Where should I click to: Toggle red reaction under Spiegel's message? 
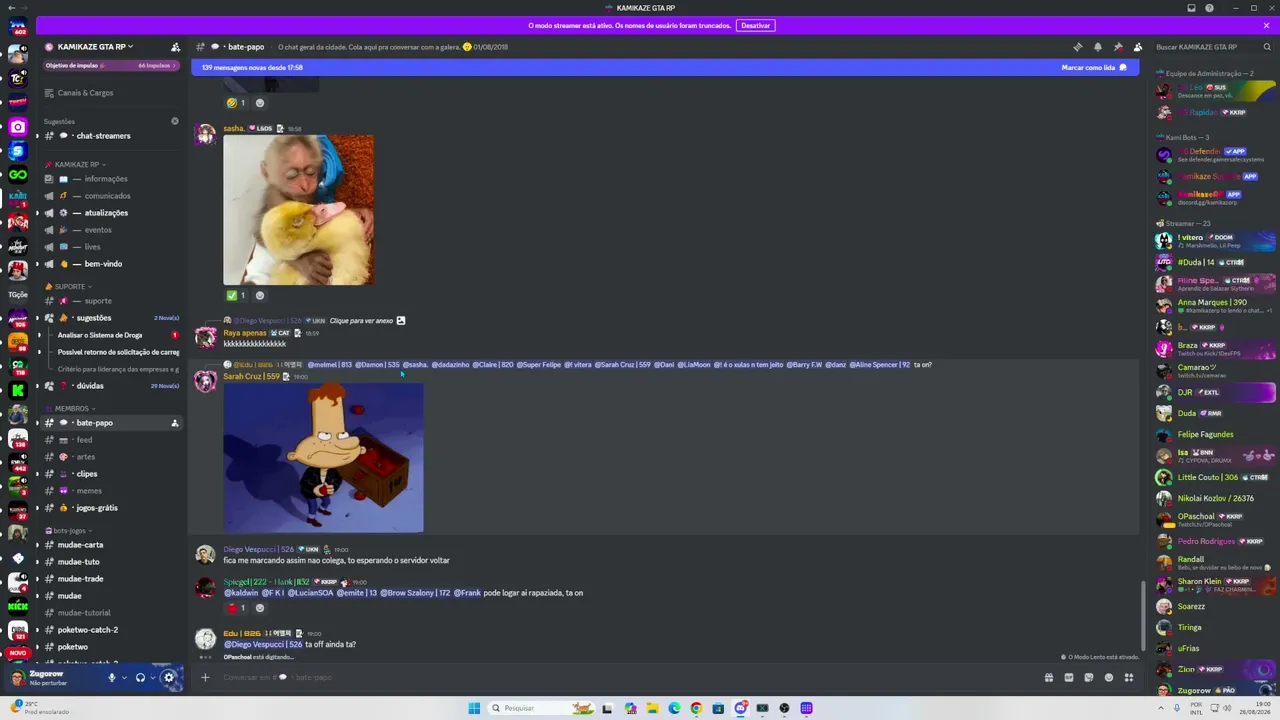[236, 608]
